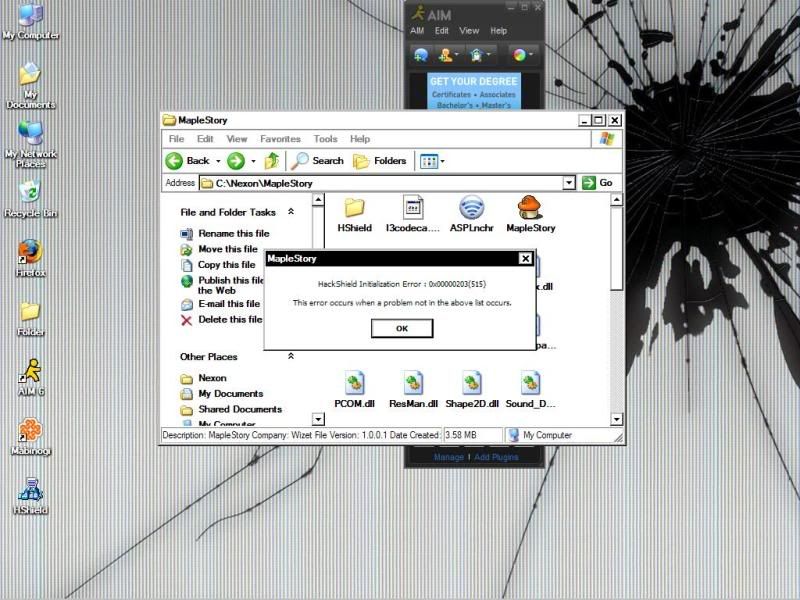Viewport: 800px width, 600px height.
Task: Click the Back arrow in Explorer toolbar
Action: click(187, 161)
